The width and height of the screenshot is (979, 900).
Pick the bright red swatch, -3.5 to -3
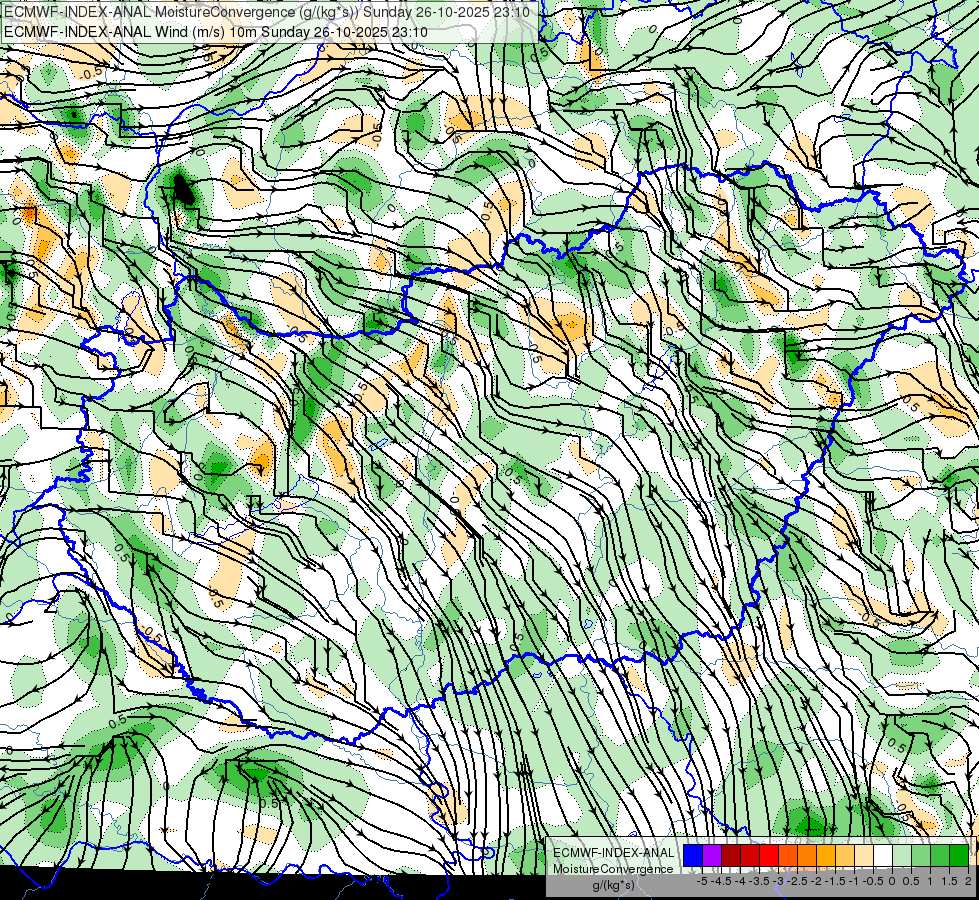coord(769,855)
